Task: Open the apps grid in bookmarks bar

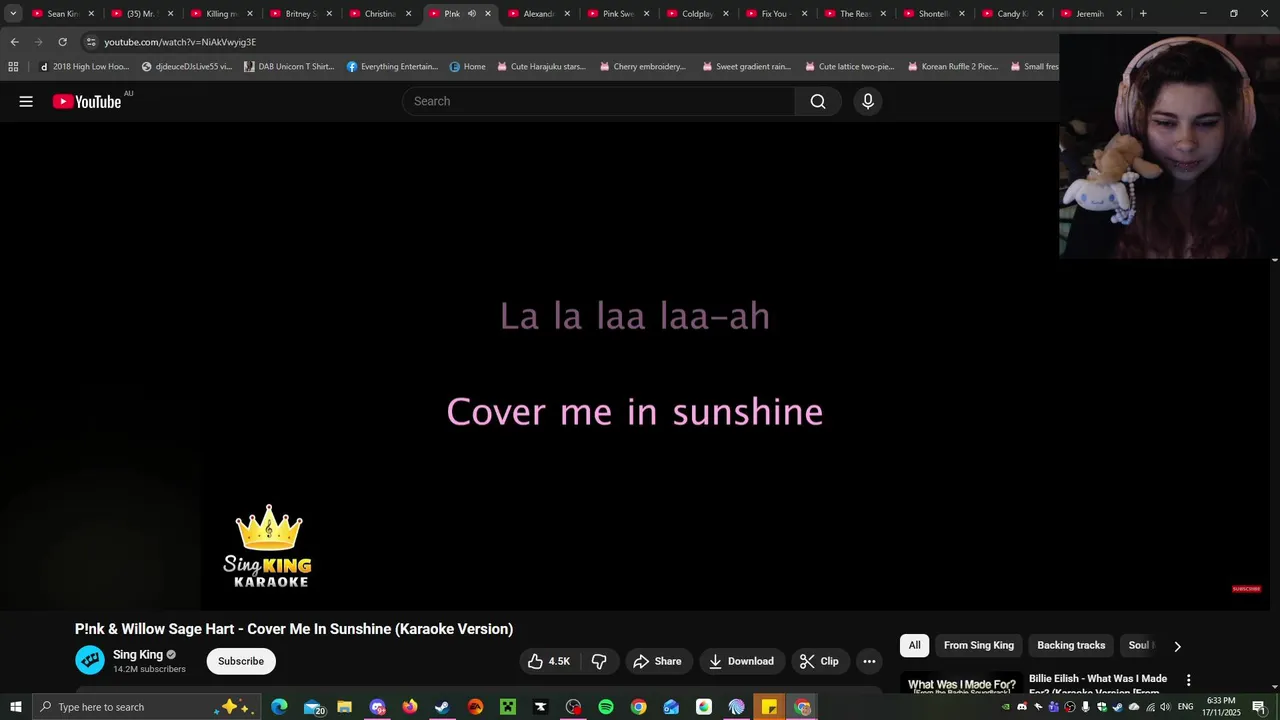Action: pyautogui.click(x=13, y=67)
